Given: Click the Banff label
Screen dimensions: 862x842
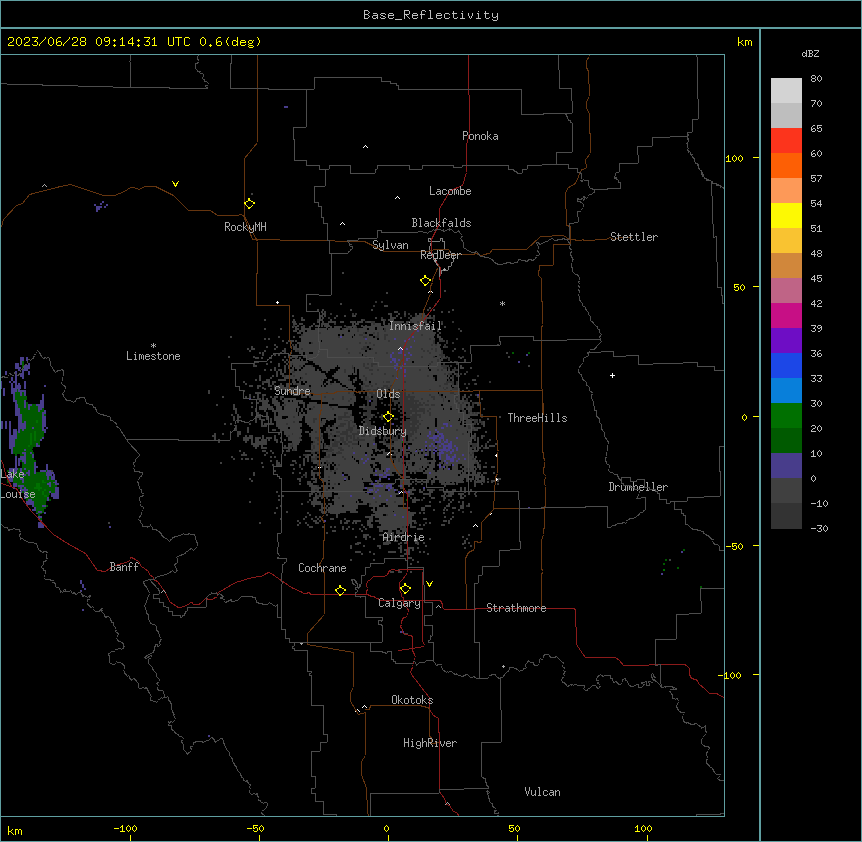Looking at the screenshot, I should 124,567.
